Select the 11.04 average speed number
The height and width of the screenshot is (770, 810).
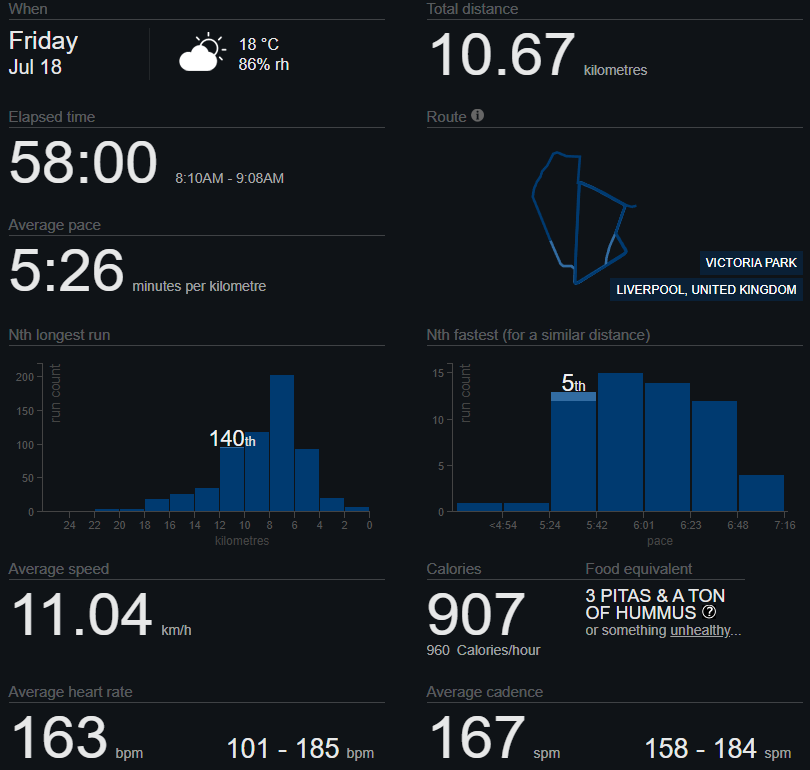pos(82,615)
